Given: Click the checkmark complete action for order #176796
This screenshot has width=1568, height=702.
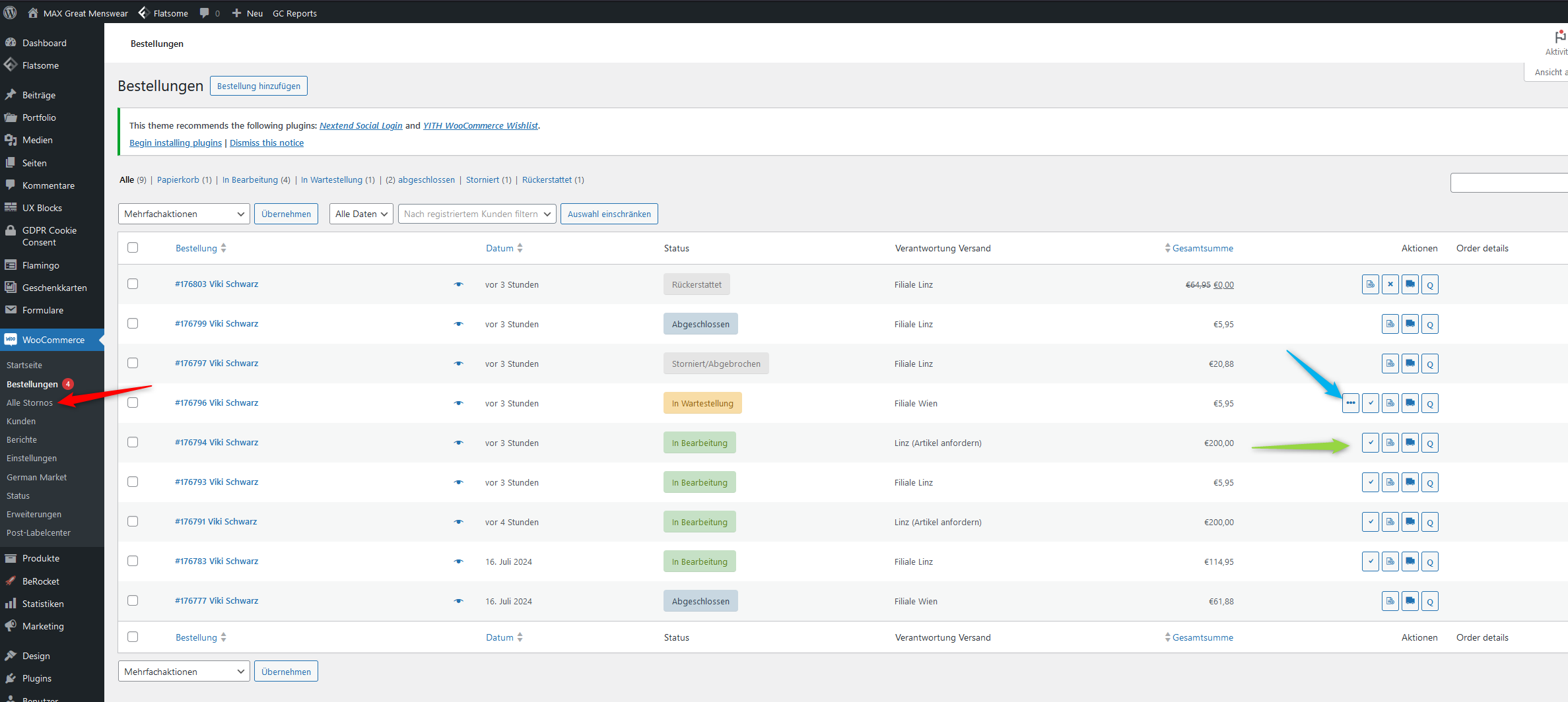Looking at the screenshot, I should (x=1371, y=403).
